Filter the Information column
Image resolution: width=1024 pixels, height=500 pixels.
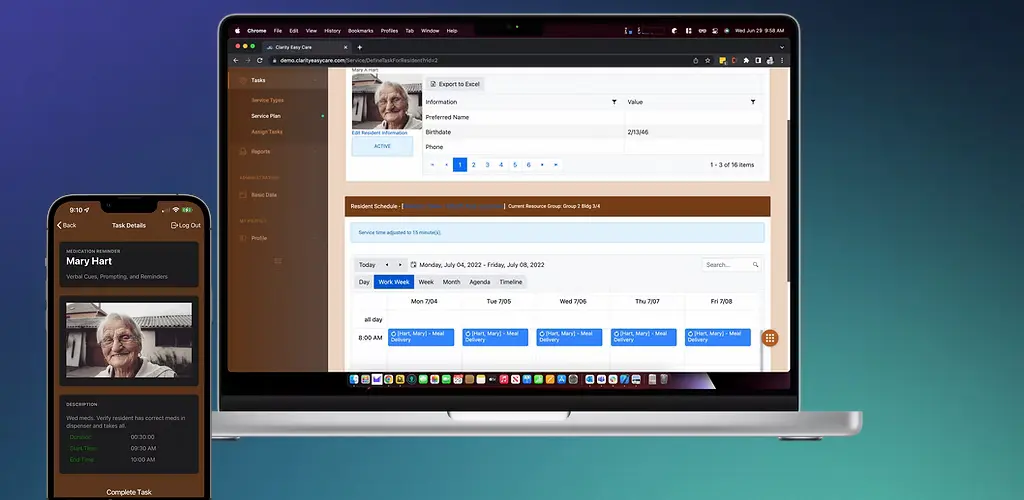click(614, 102)
